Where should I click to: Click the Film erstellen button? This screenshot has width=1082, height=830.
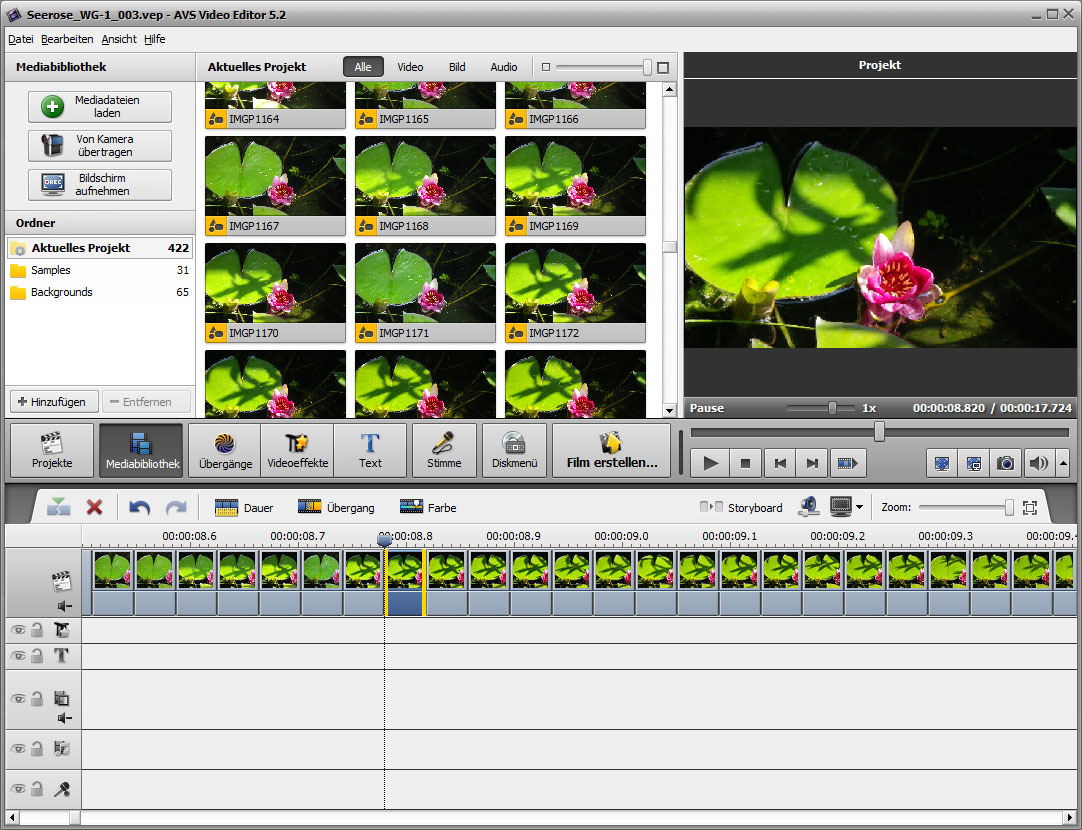click(x=611, y=451)
